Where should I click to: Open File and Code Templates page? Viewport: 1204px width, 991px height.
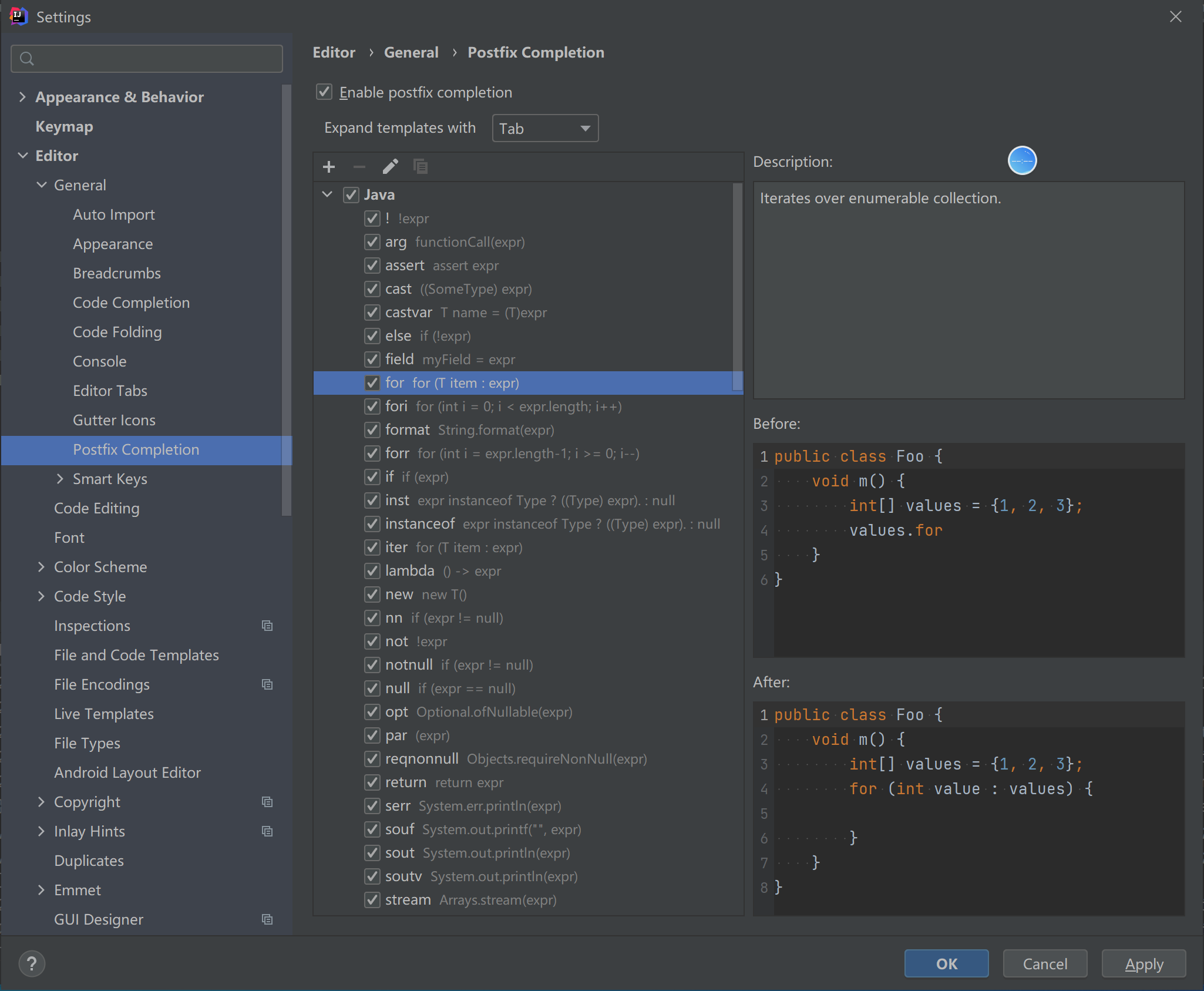(136, 655)
